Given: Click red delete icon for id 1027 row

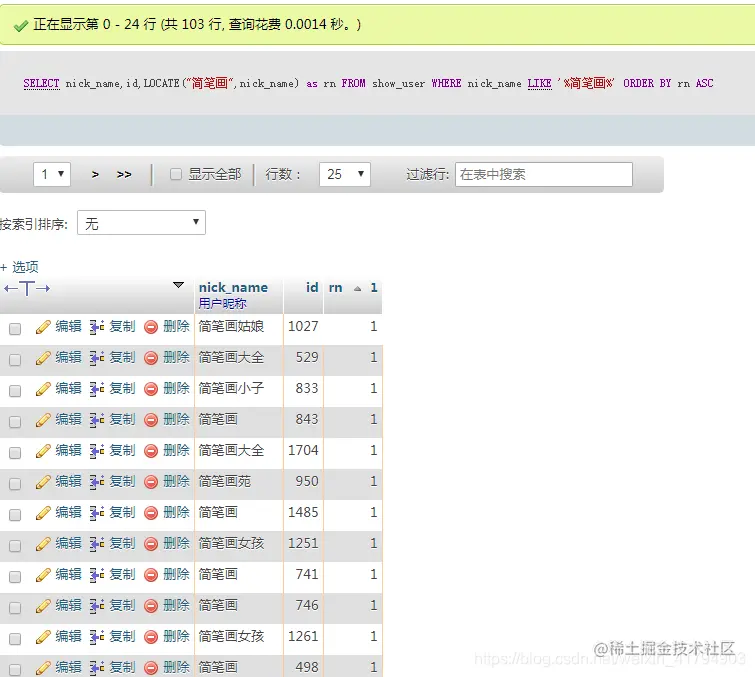Looking at the screenshot, I should point(151,327).
